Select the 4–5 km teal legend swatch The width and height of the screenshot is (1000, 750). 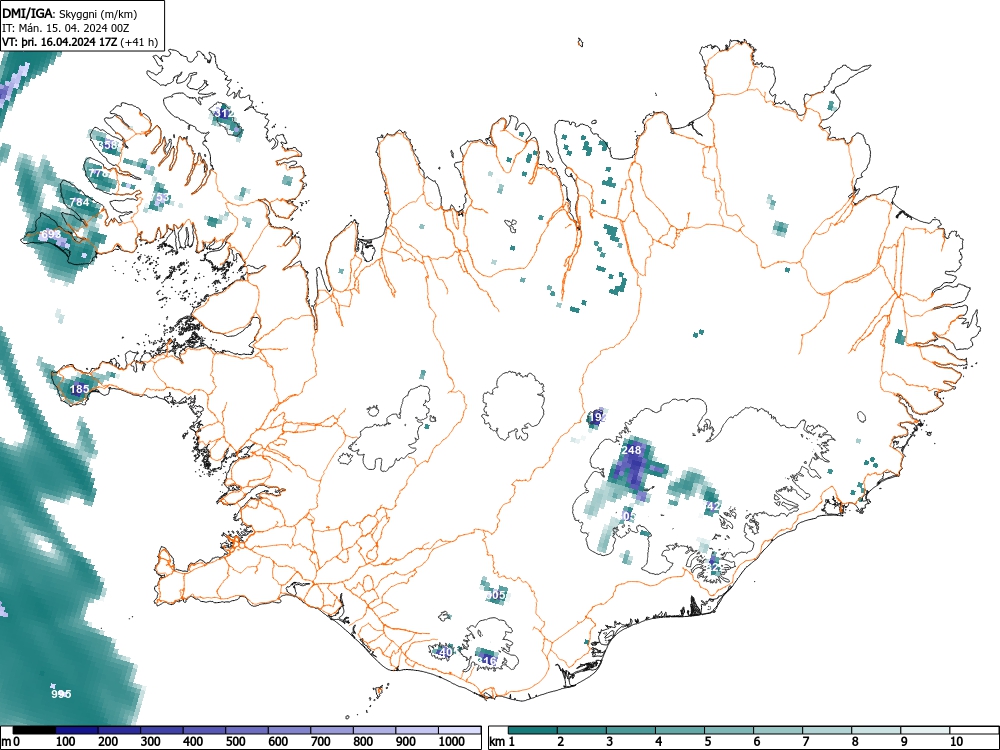[680, 730]
